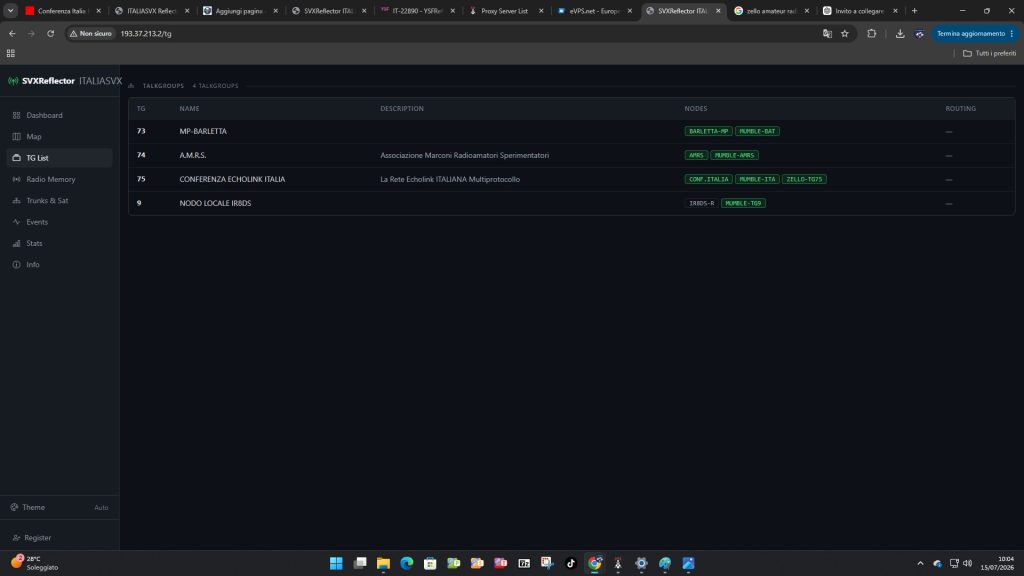Go to Trunks & Sat section
The image size is (1024, 576).
[59, 200]
